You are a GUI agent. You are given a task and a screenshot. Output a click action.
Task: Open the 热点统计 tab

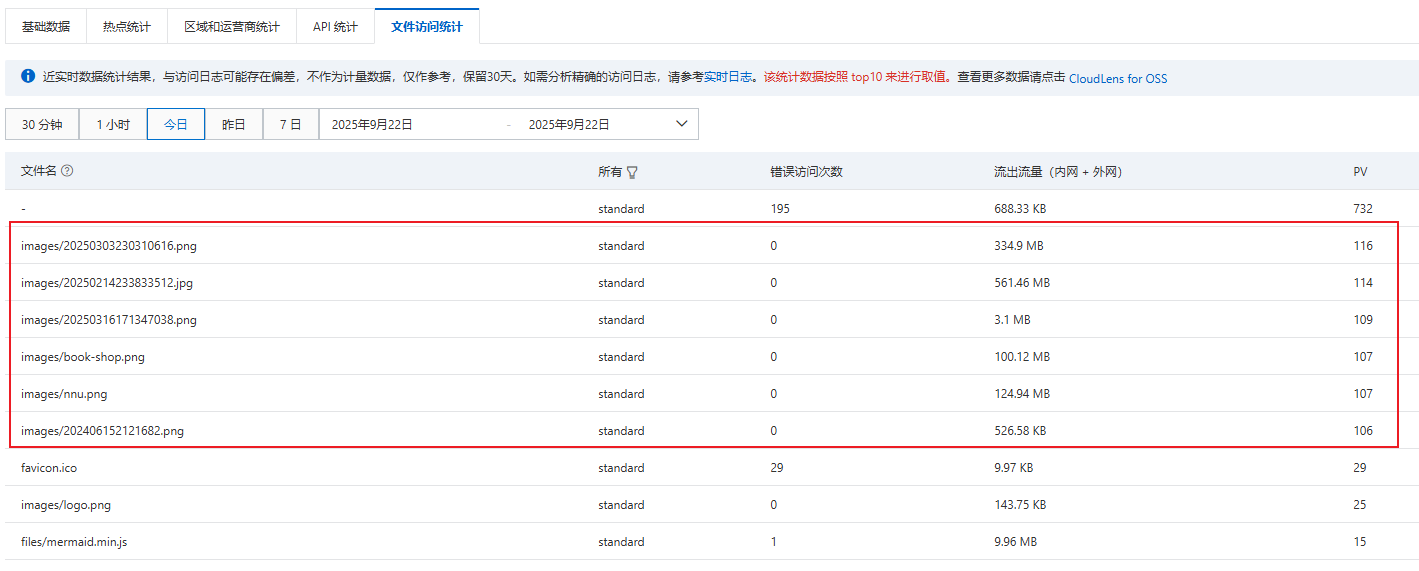[126, 27]
